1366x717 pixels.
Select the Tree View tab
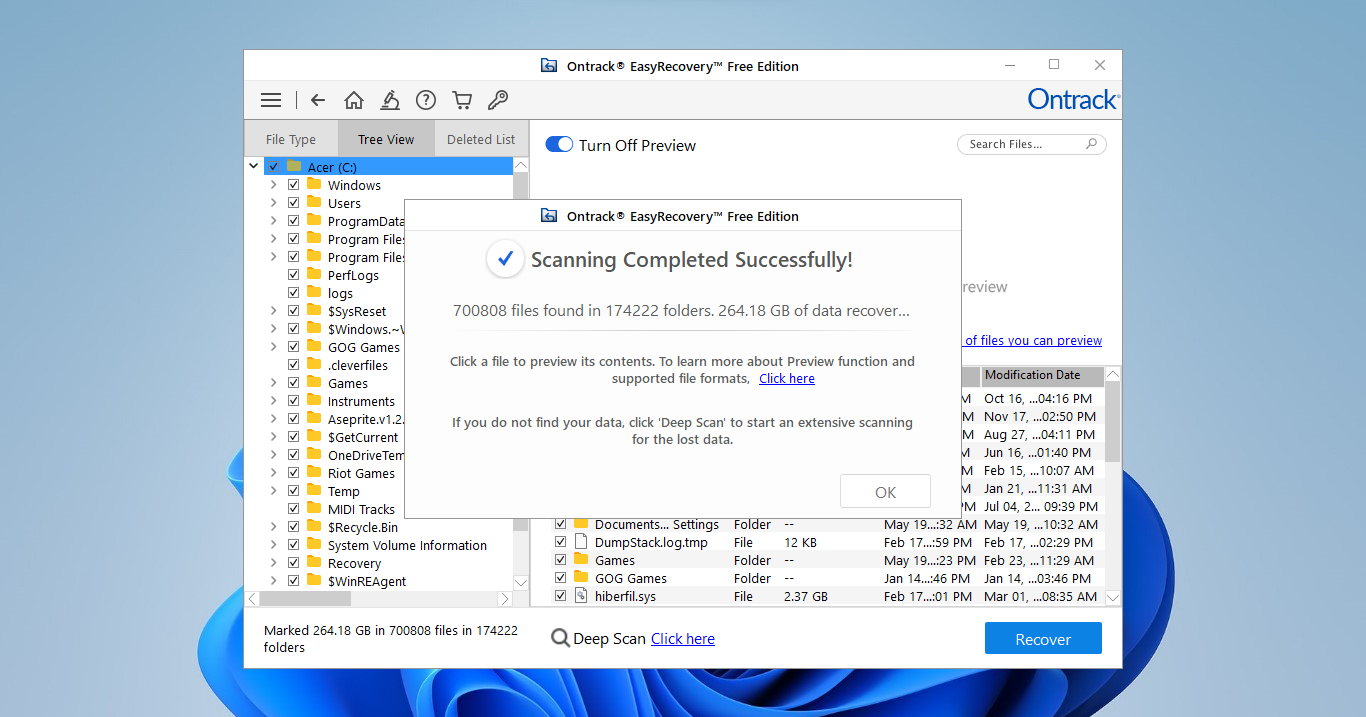tap(386, 139)
